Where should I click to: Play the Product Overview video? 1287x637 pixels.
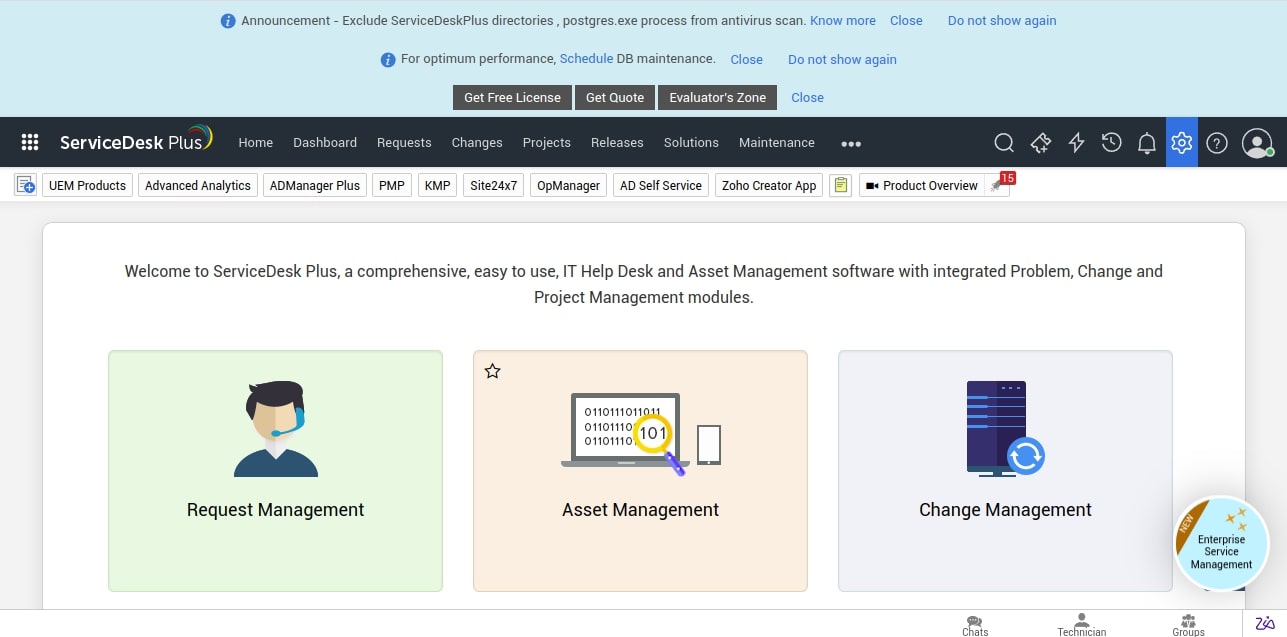[921, 185]
